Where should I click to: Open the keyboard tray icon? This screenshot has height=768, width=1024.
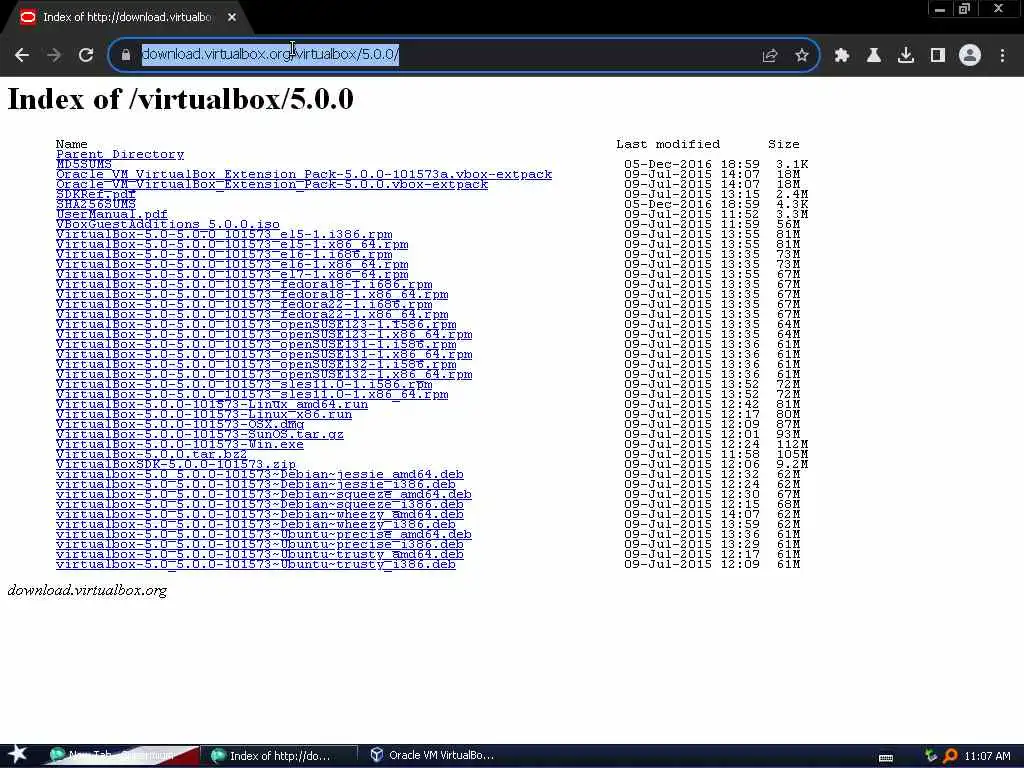tap(886, 757)
